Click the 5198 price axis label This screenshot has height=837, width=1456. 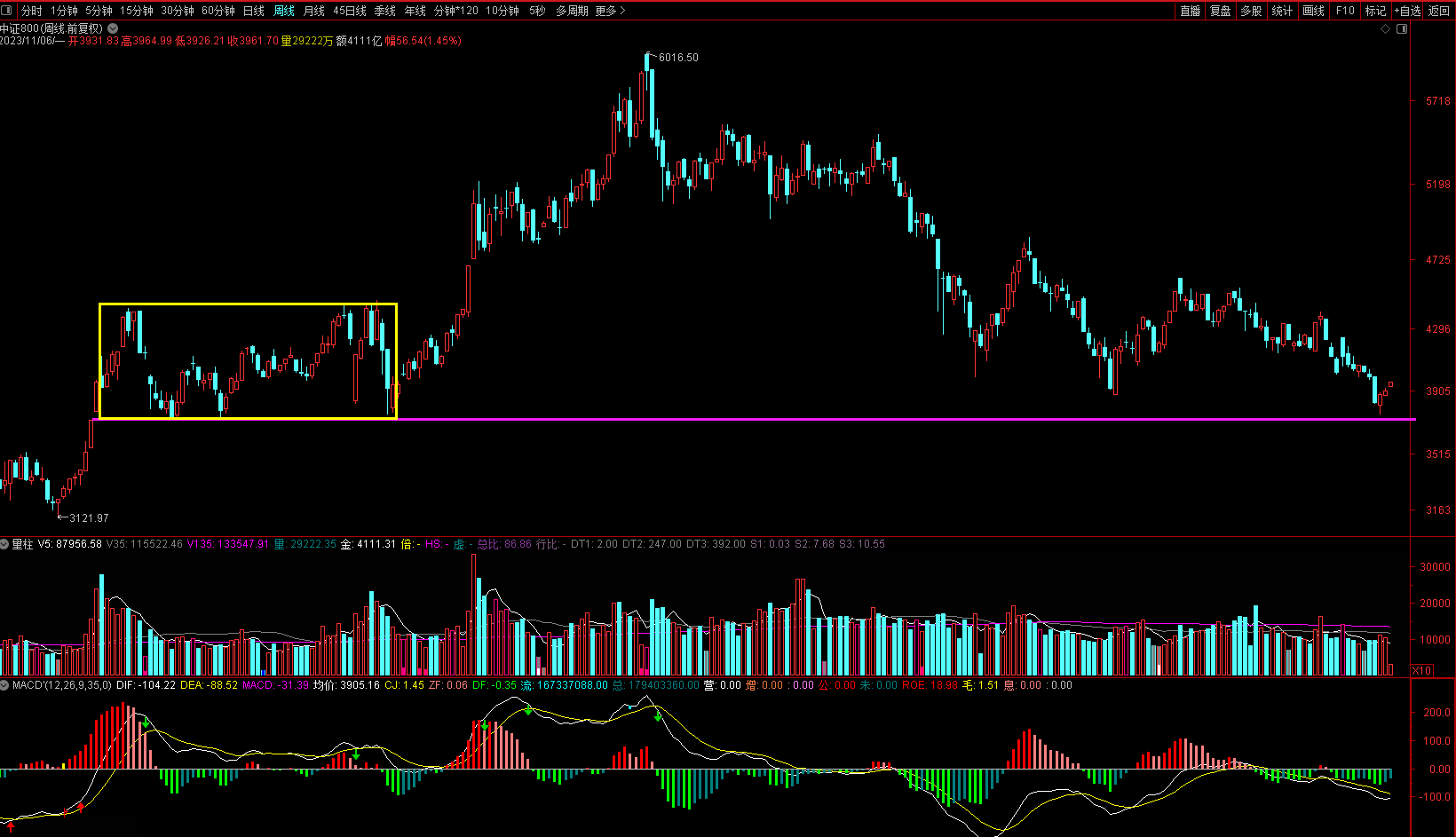(x=1438, y=185)
